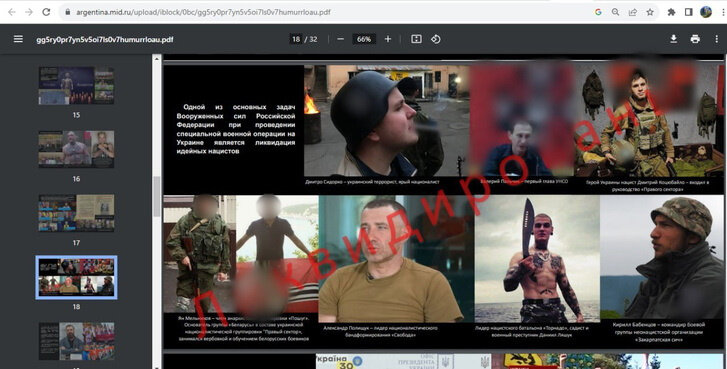Open Chrome profile avatar
727x369 pixels.
pos(706,13)
